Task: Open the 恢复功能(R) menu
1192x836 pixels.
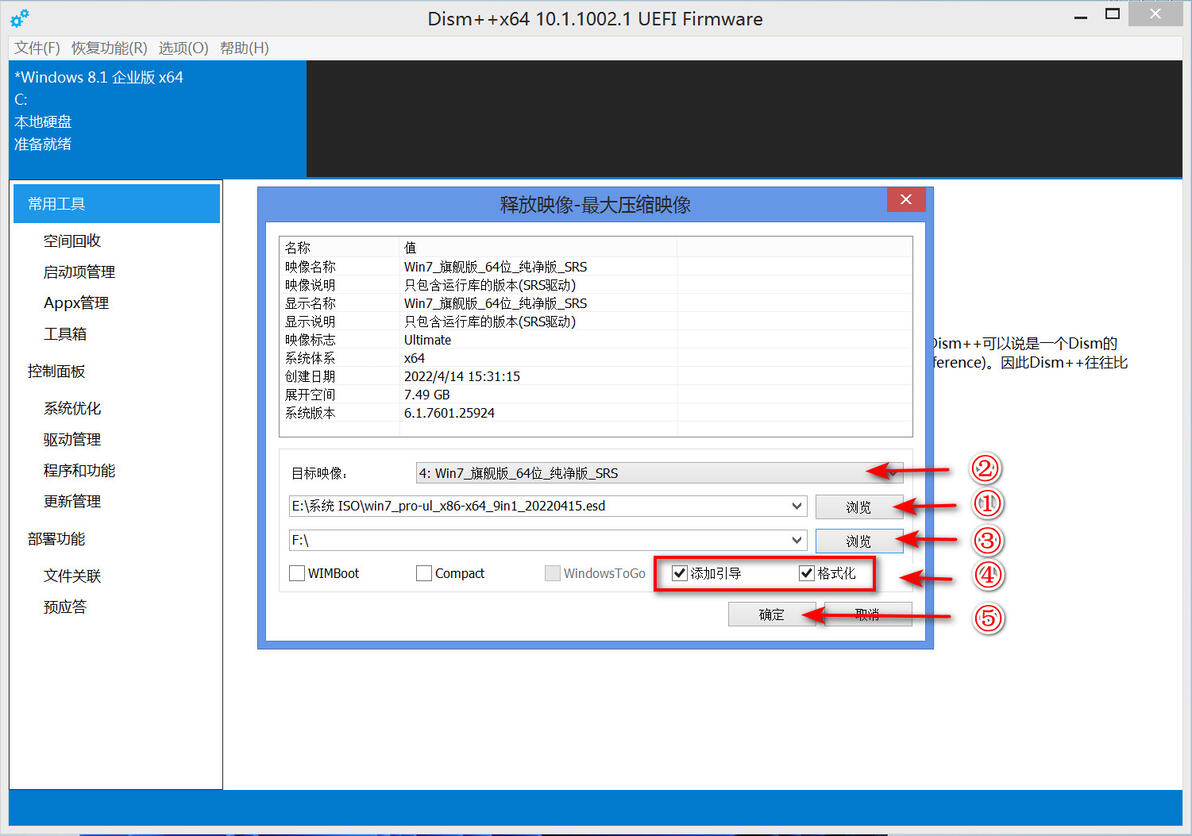Action: pyautogui.click(x=109, y=48)
